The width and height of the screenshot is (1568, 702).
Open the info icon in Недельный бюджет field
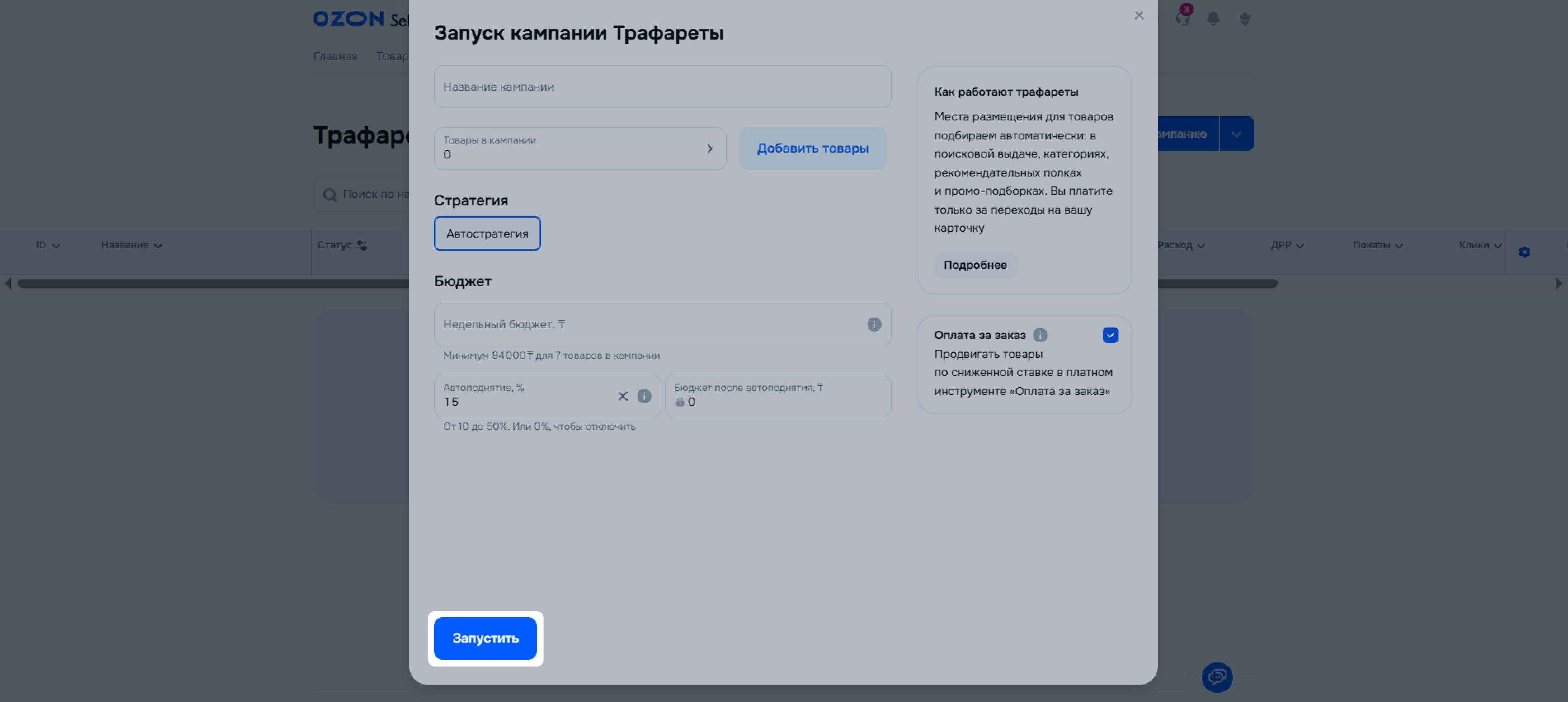click(874, 325)
